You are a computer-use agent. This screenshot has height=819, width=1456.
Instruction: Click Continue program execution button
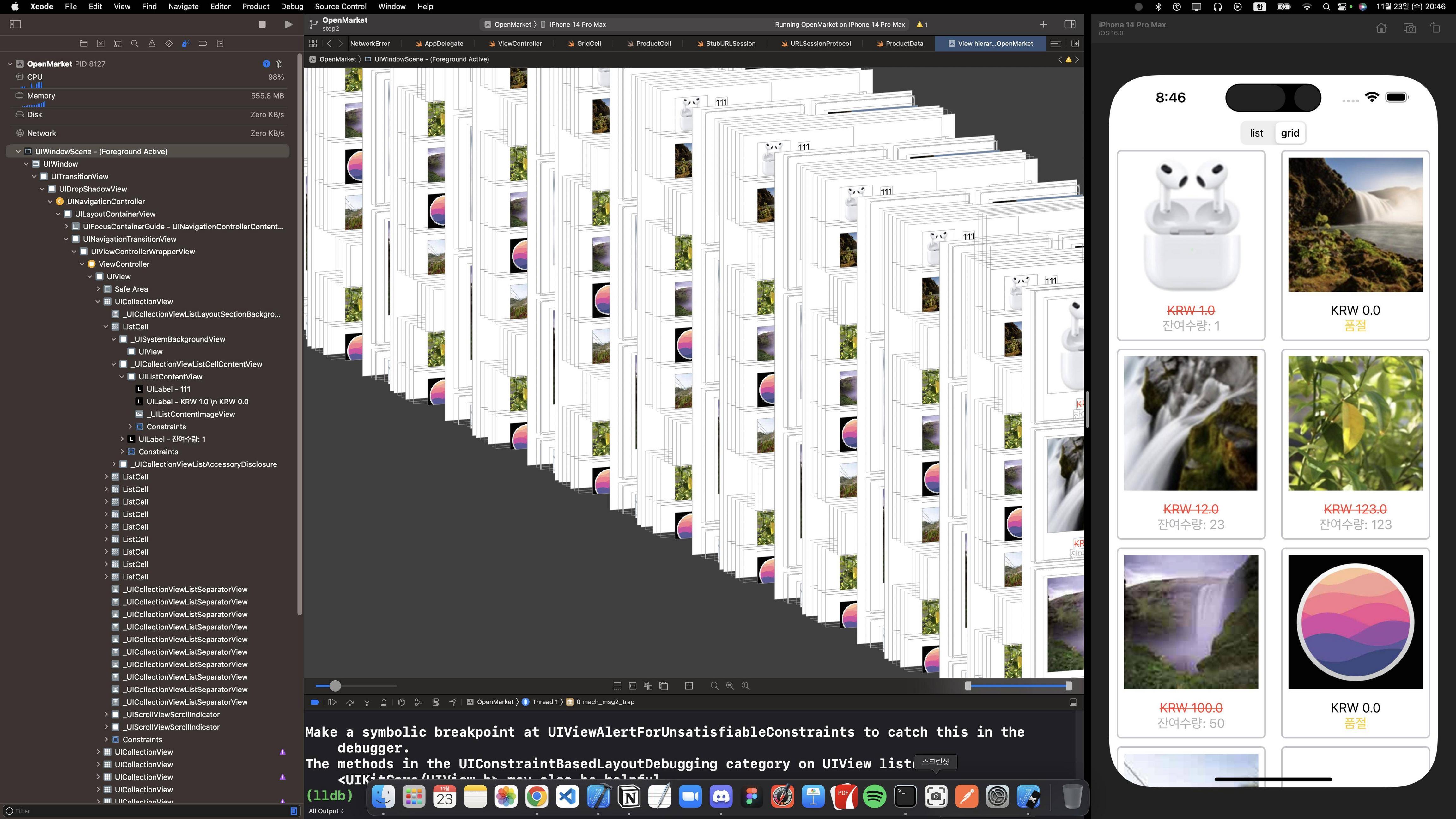332,702
